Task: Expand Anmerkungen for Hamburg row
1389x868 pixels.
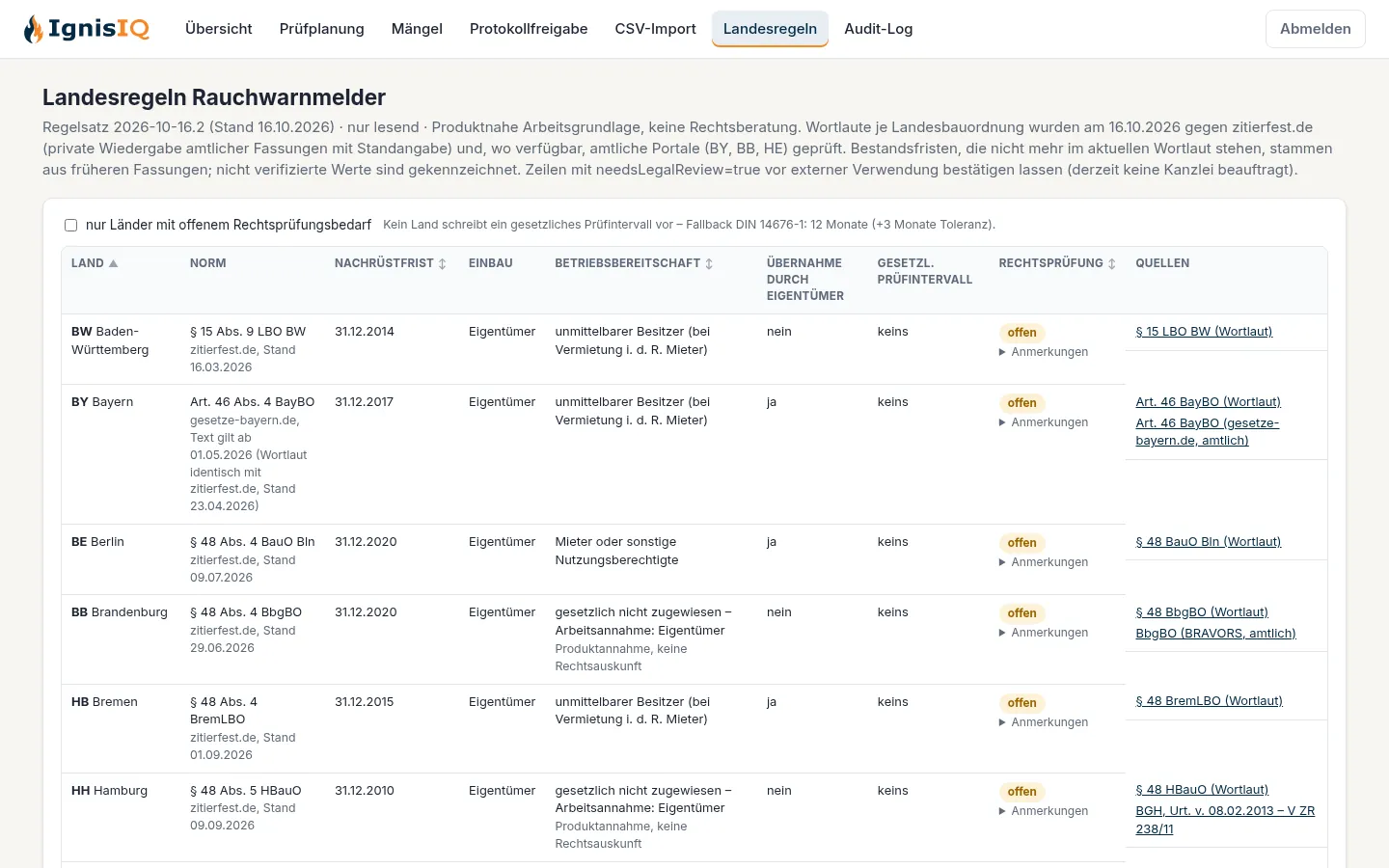Action: 1044,811
